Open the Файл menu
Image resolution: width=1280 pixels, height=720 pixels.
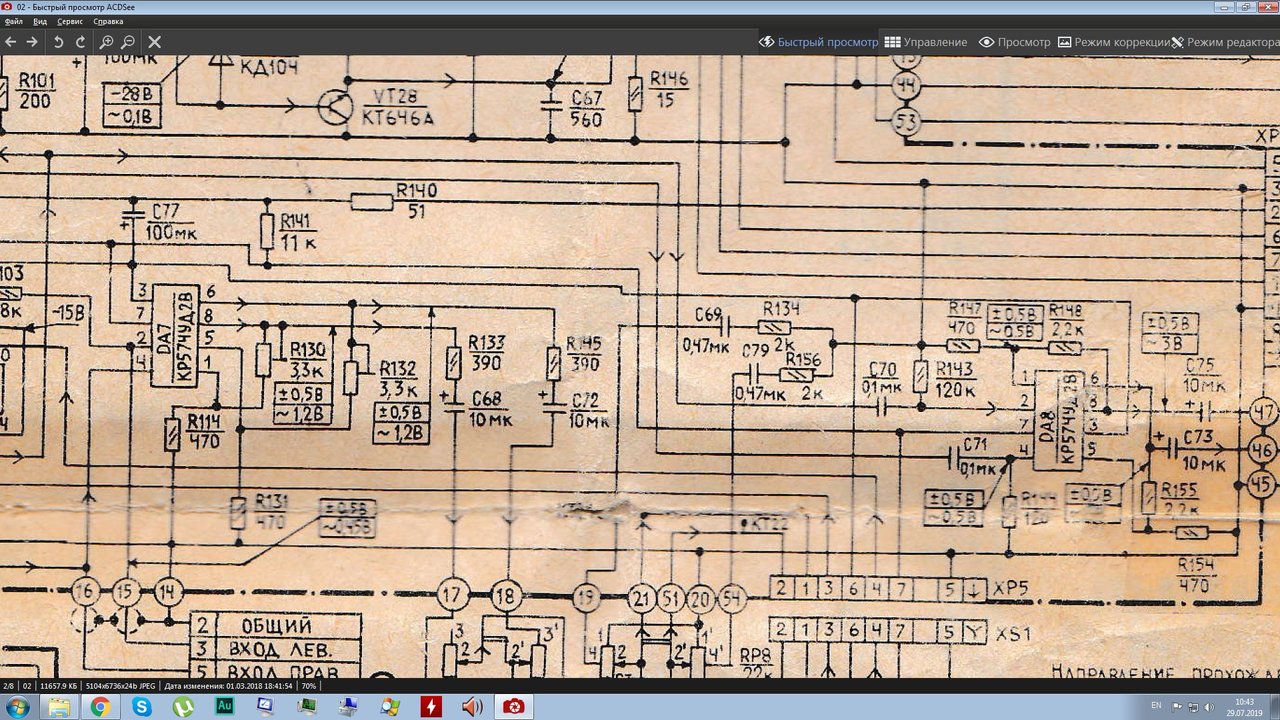point(13,21)
